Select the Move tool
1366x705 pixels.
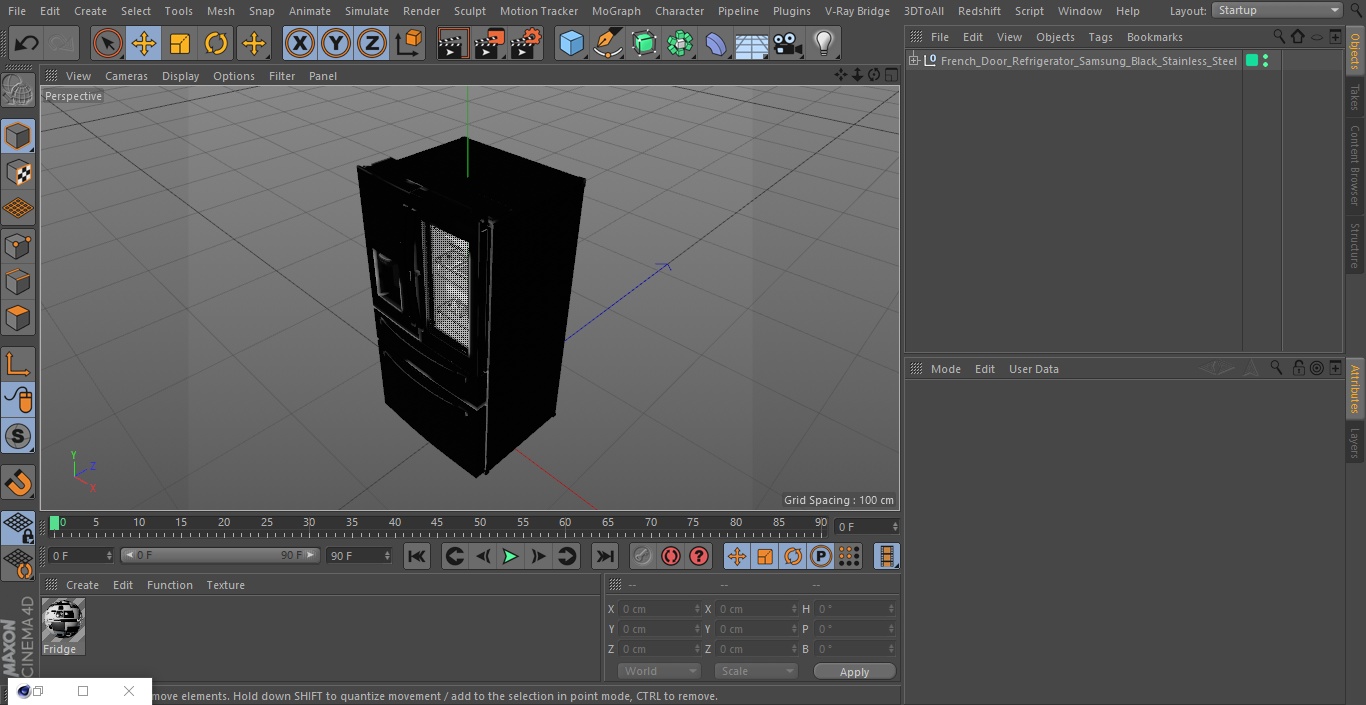144,43
